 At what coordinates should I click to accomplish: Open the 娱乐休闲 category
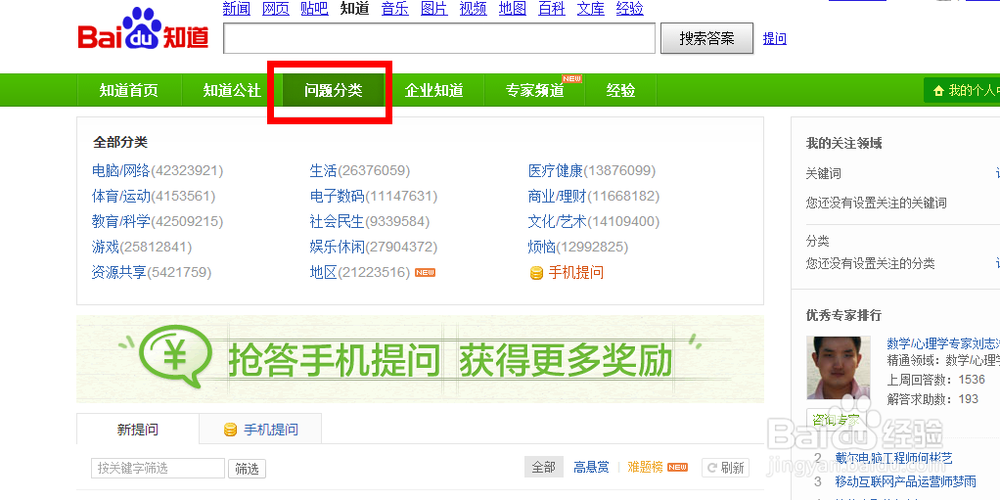click(x=337, y=247)
